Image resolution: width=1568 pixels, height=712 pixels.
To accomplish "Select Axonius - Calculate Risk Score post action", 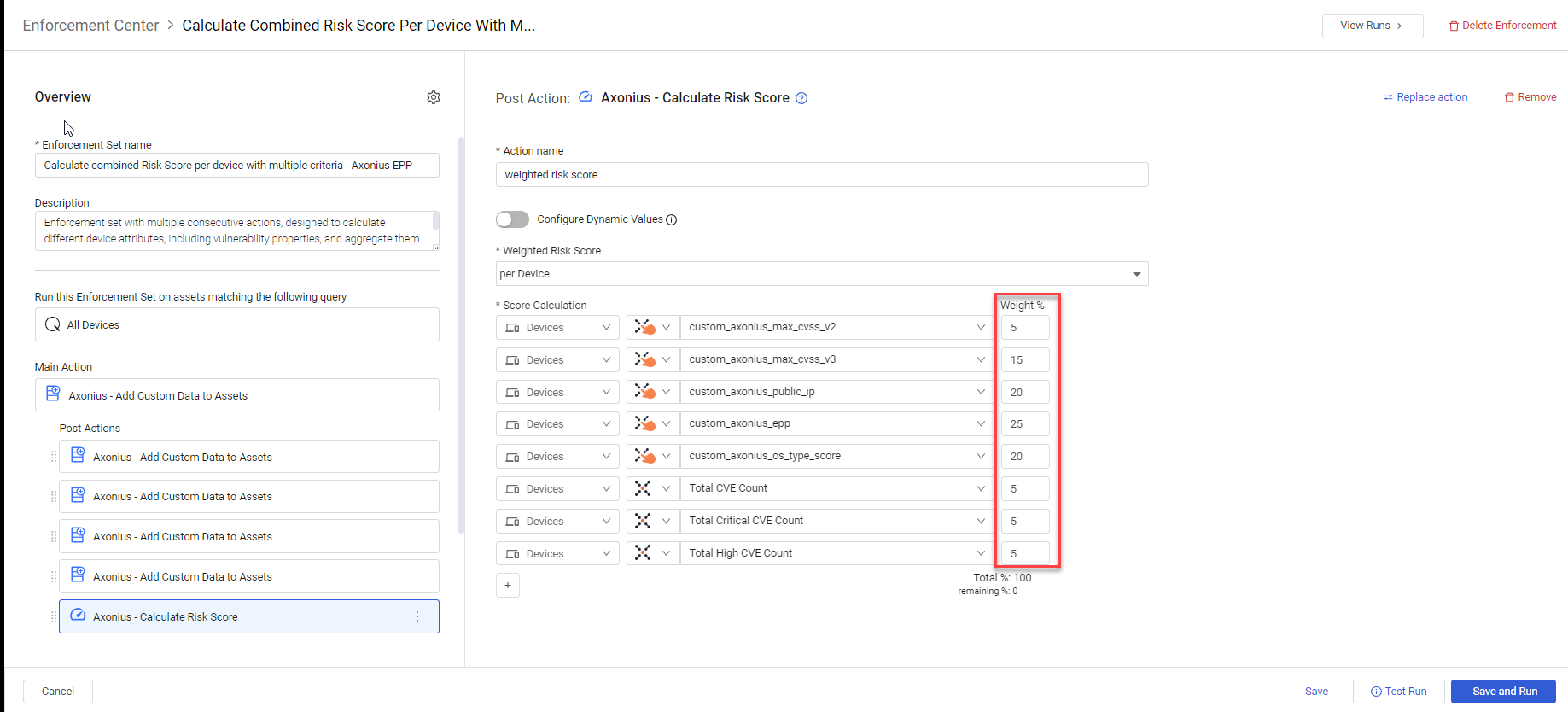I will pyautogui.click(x=249, y=616).
